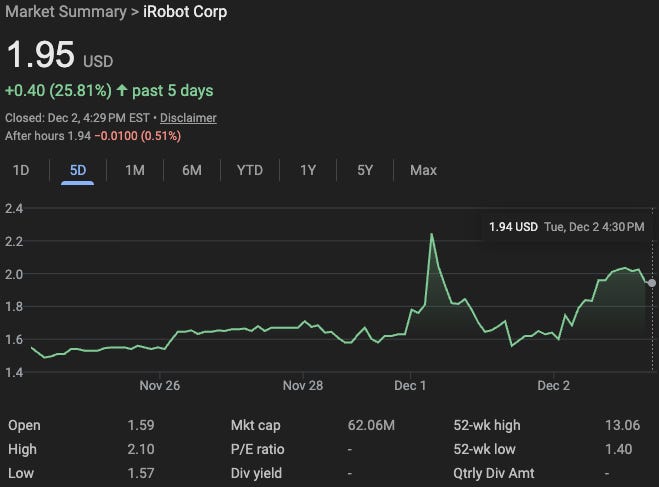Click the Dec 2 axis label
The width and height of the screenshot is (659, 487).
click(554, 386)
